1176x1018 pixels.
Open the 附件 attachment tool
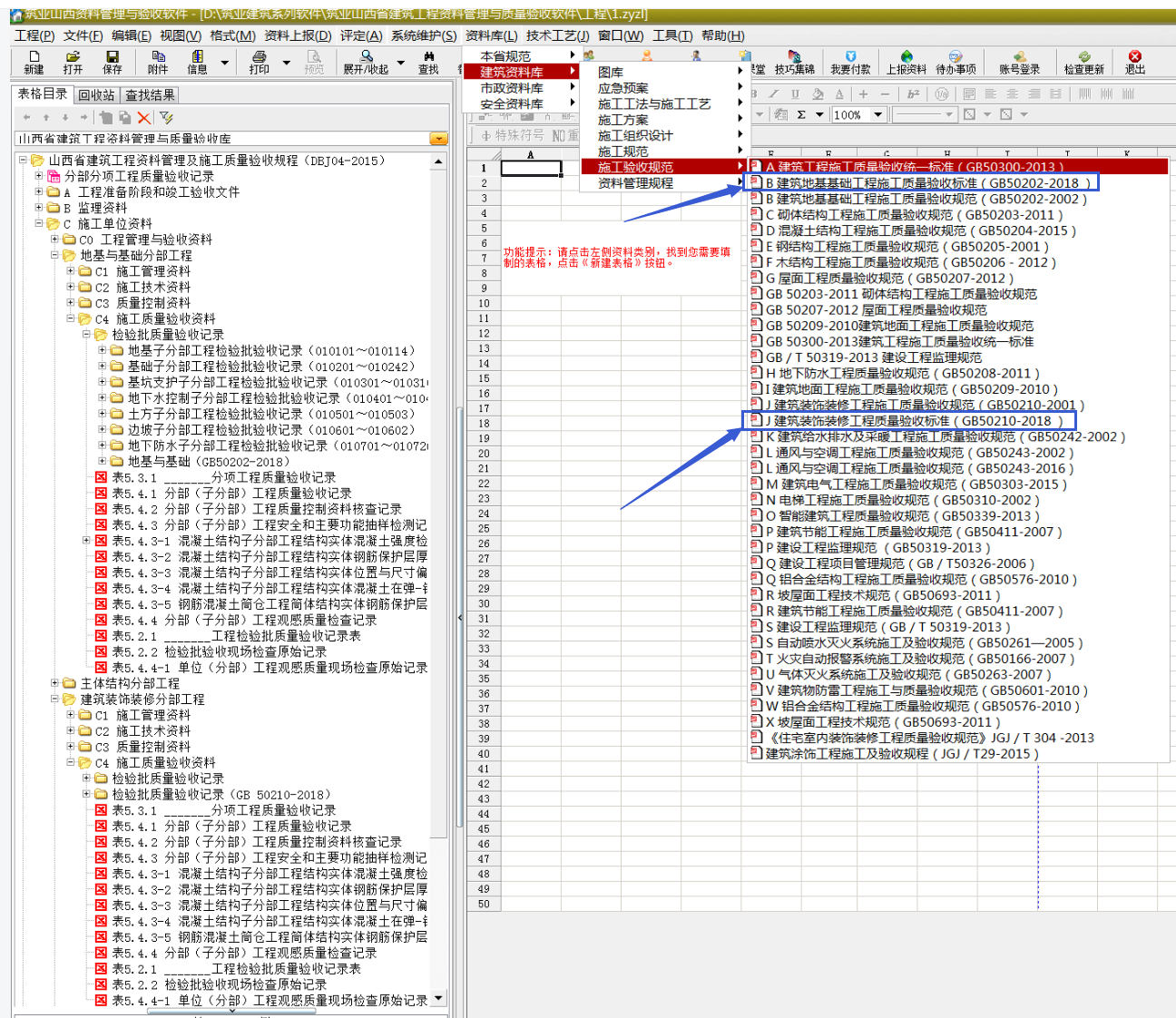point(158,62)
